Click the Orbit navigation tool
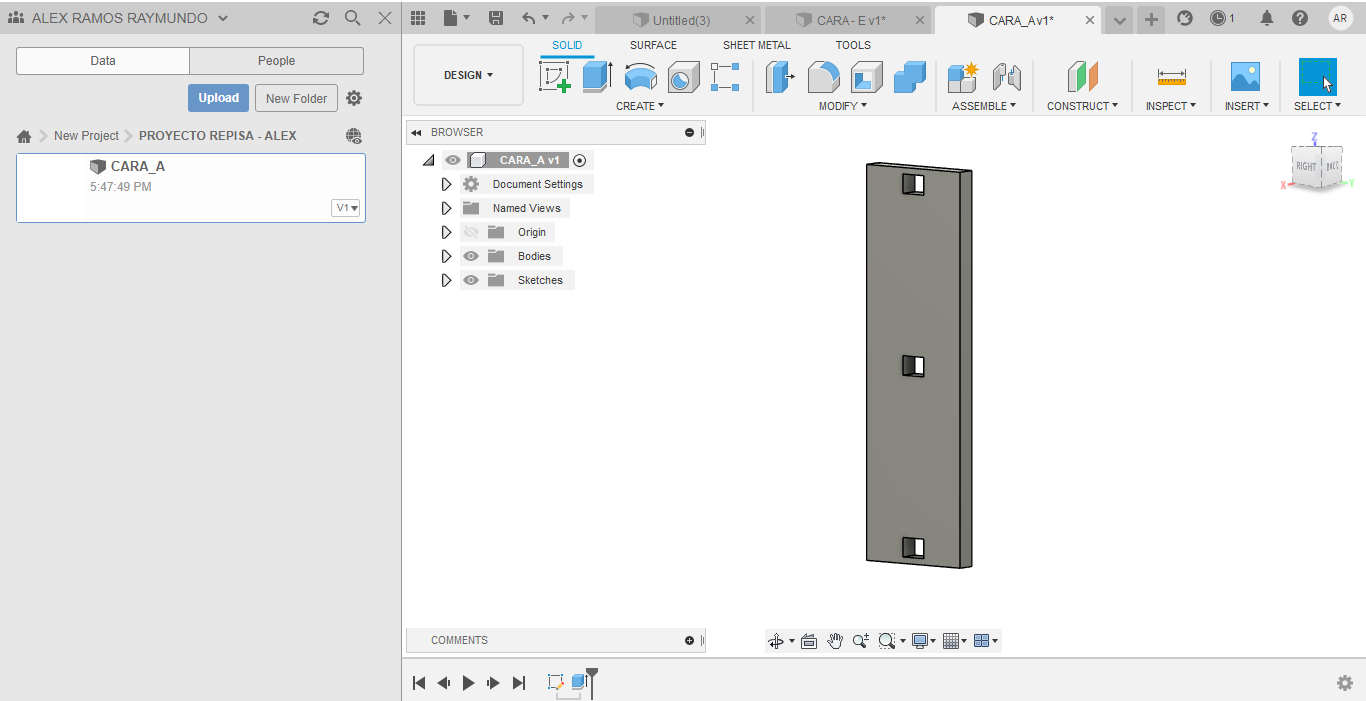The image size is (1366, 701). coord(775,641)
